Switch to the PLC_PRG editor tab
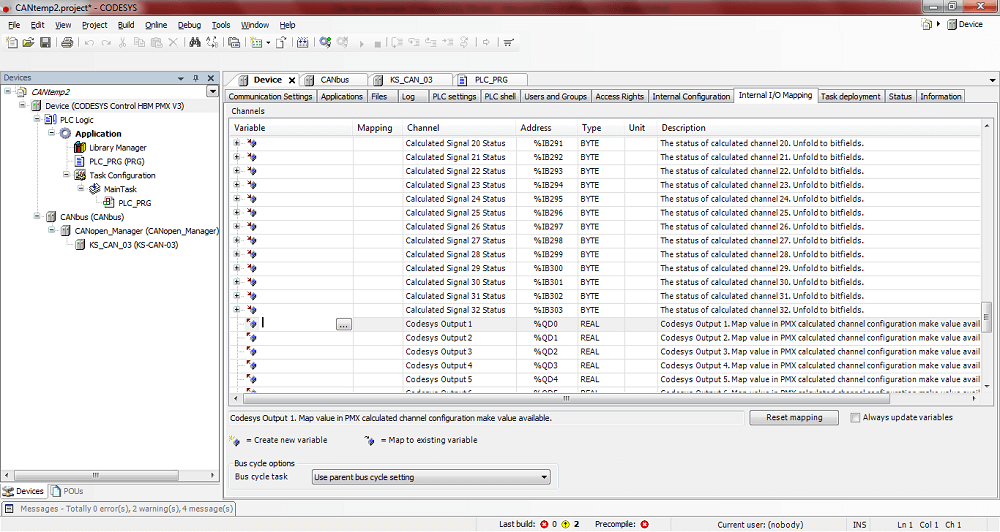 click(x=491, y=80)
